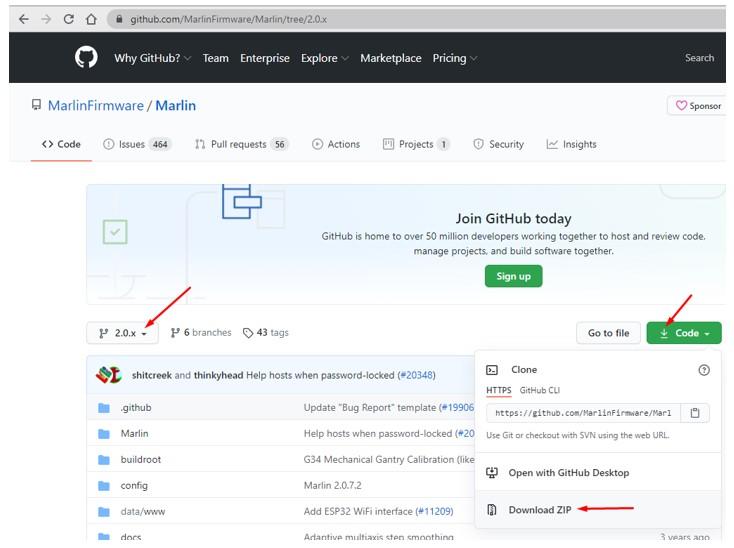Image resolution: width=734 pixels, height=548 pixels.
Task: Click the Clone help question icon
Action: coord(704,370)
